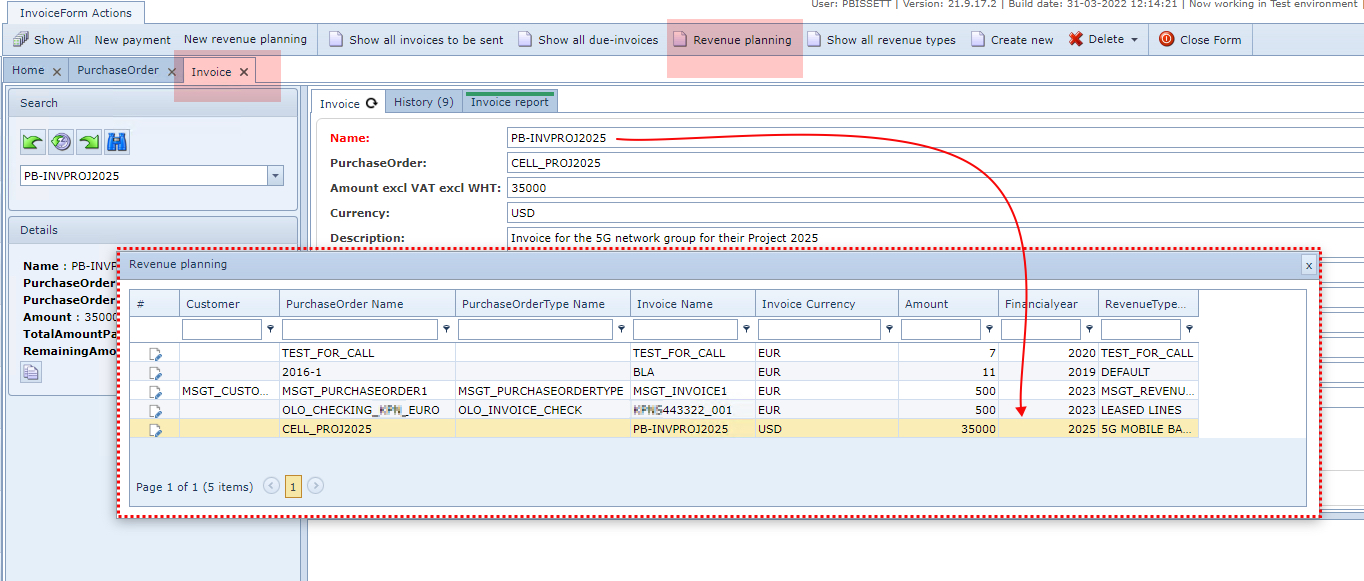This screenshot has height=581, width=1364.
Task: Expand the Delete button dropdown arrow
Action: tap(1134, 40)
